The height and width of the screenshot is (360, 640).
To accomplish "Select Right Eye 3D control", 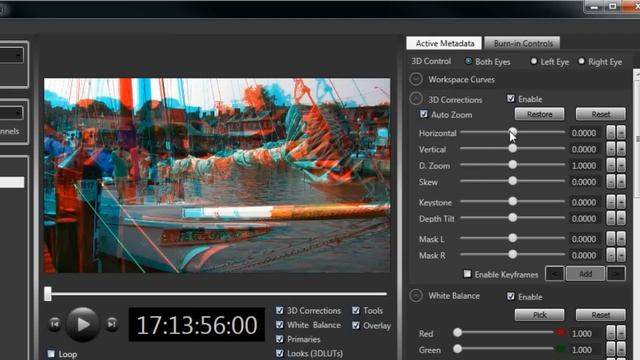I will tap(581, 61).
